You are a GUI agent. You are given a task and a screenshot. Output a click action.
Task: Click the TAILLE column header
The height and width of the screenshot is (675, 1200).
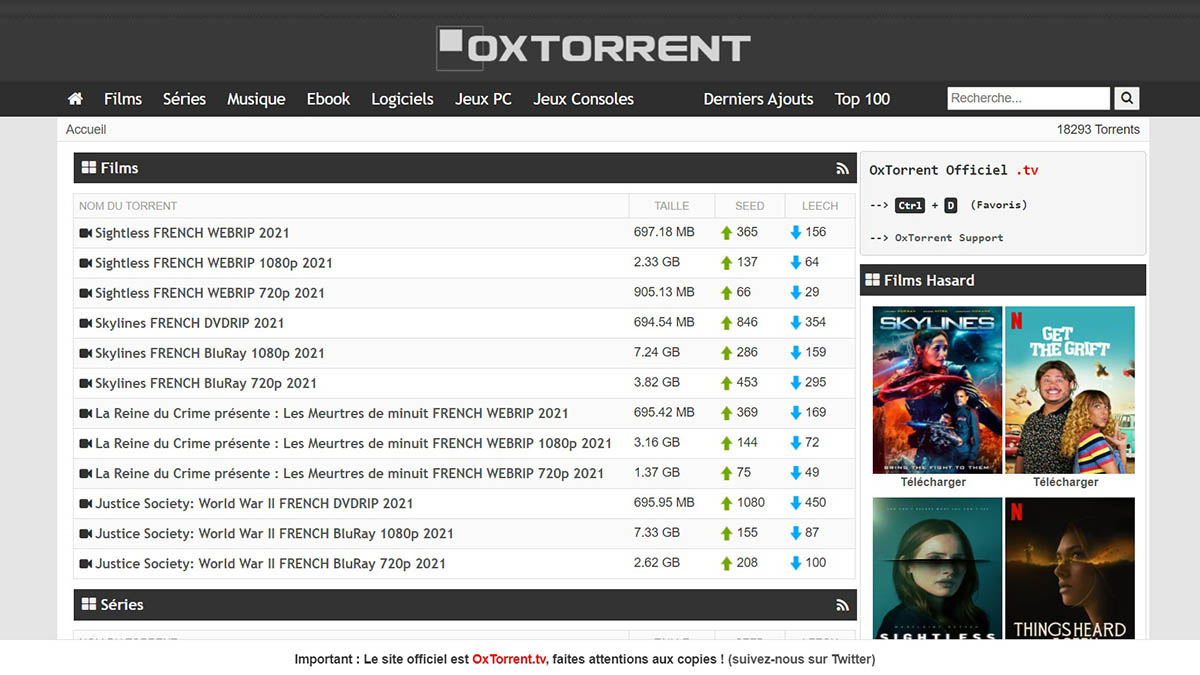coord(672,206)
